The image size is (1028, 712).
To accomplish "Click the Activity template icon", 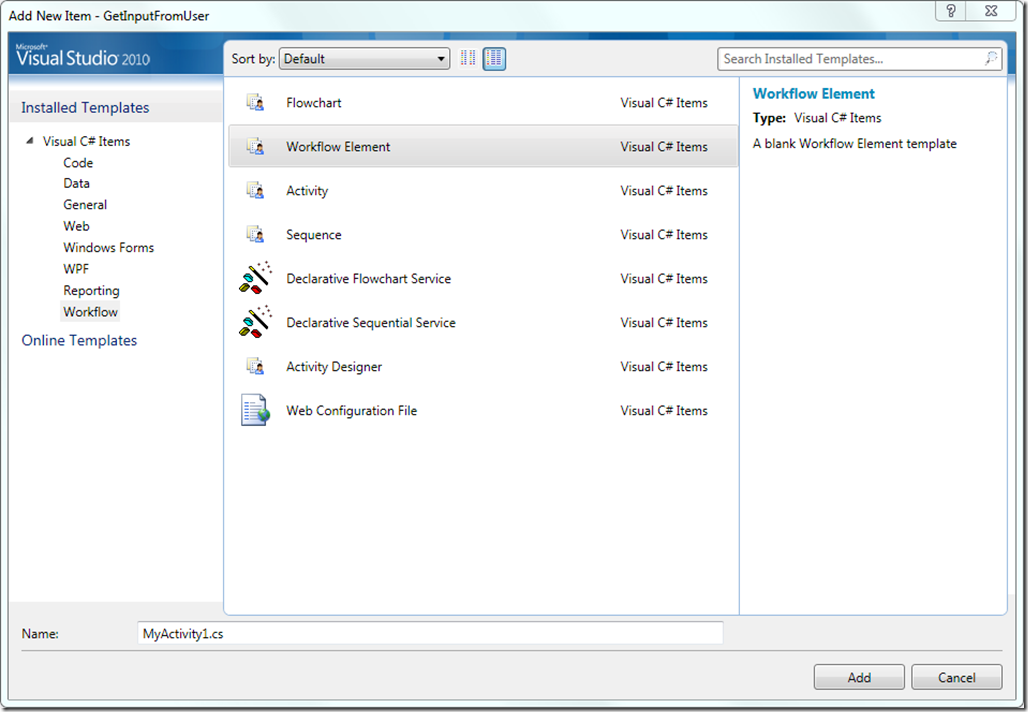I will 255,190.
